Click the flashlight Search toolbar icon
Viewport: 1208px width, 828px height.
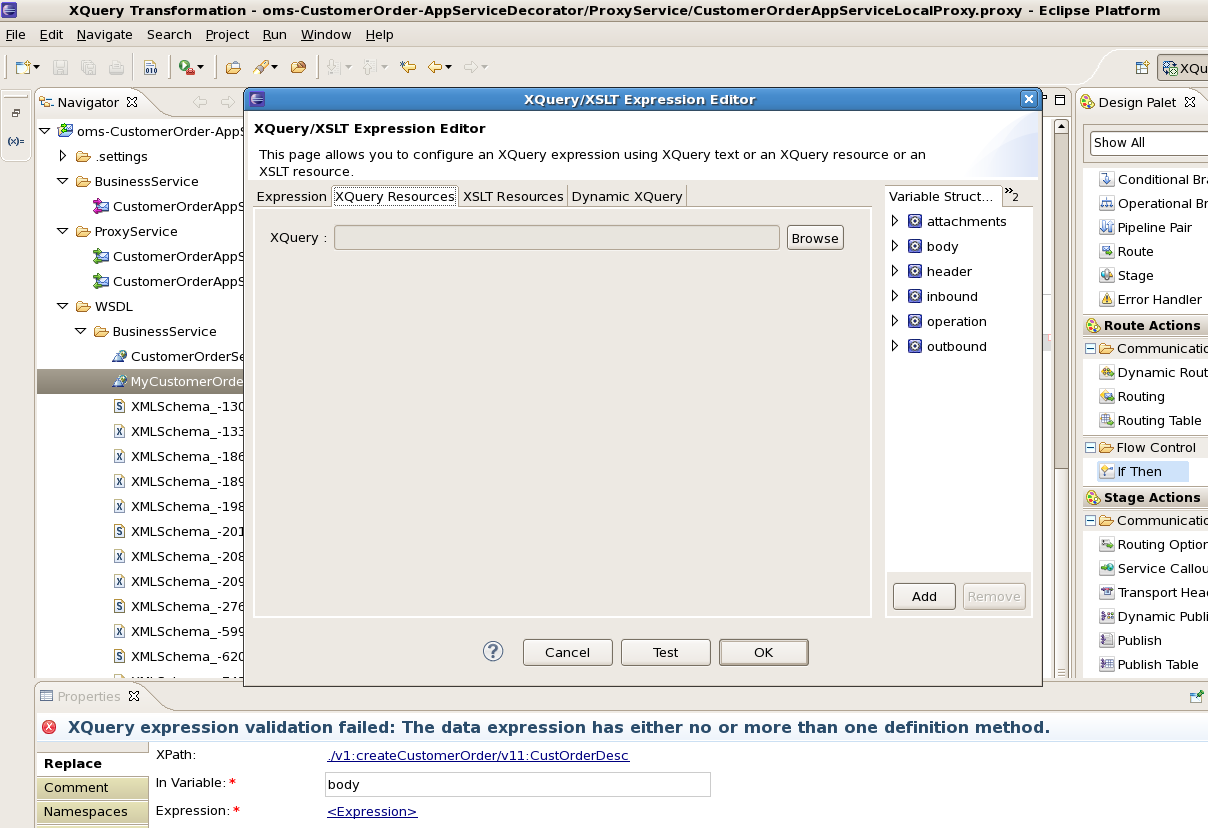click(261, 67)
